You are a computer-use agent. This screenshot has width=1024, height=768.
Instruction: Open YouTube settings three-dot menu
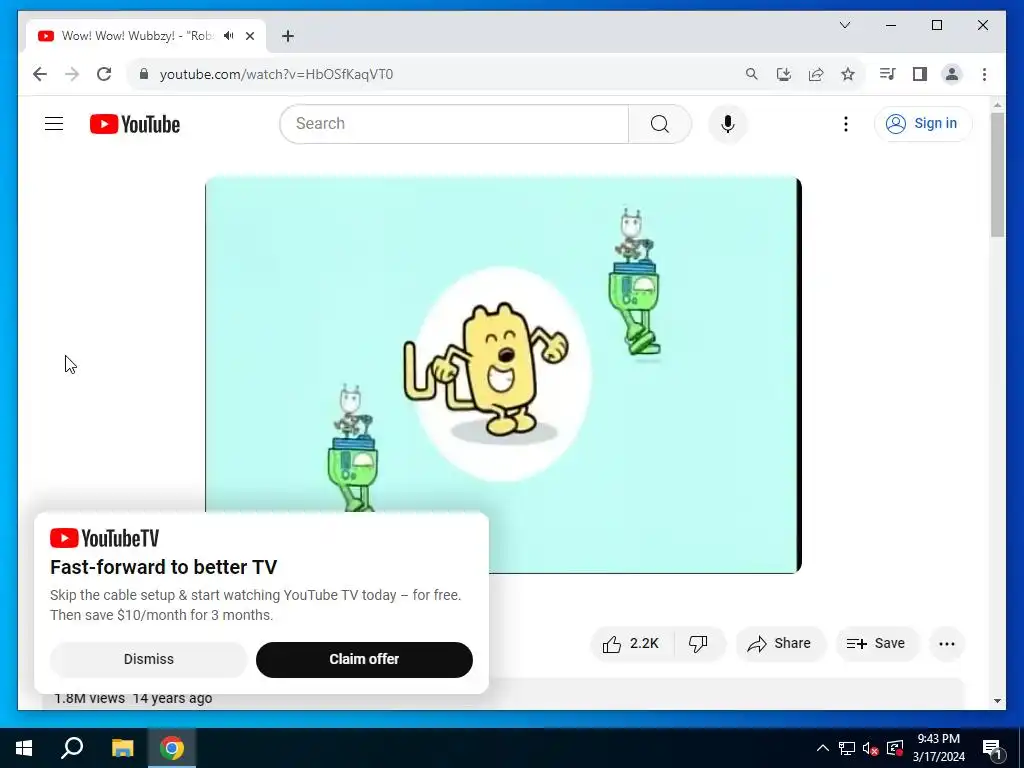coord(846,124)
